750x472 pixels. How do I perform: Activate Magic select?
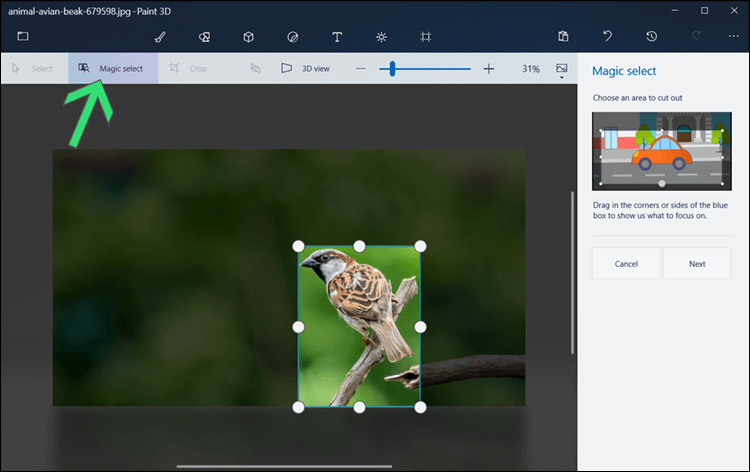113,68
